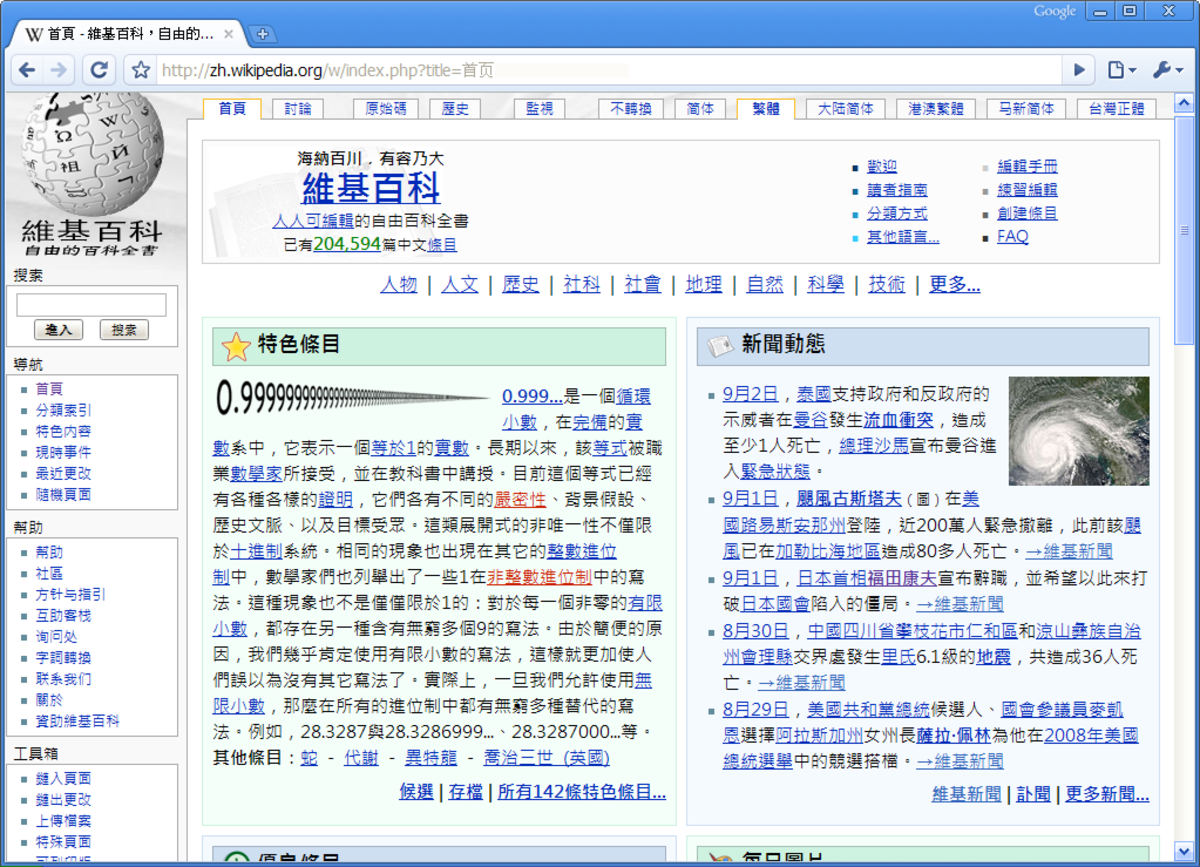Open 联系我们 in sidebar
This screenshot has height=867, width=1200.
(63, 678)
